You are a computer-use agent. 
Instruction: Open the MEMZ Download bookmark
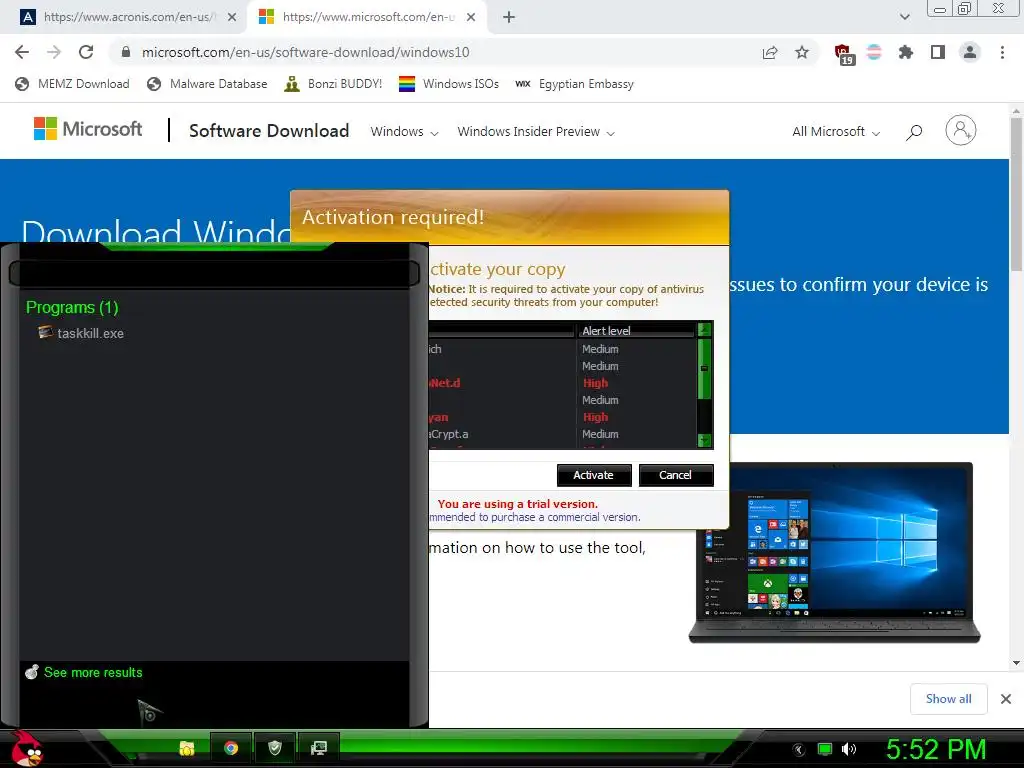tap(72, 84)
